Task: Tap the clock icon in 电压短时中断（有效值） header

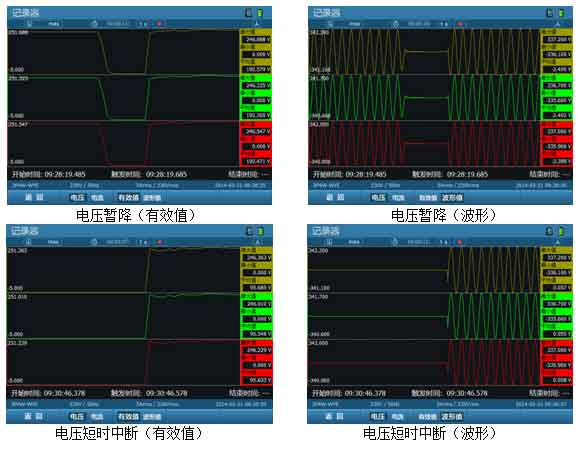Action: pyautogui.click(x=94, y=242)
